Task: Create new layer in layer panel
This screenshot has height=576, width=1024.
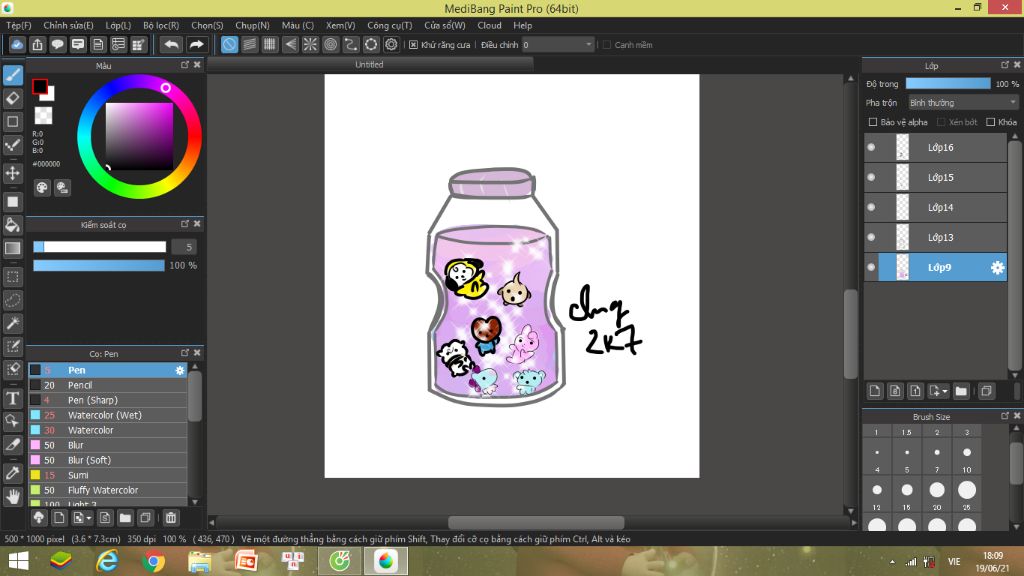Action: (875, 391)
